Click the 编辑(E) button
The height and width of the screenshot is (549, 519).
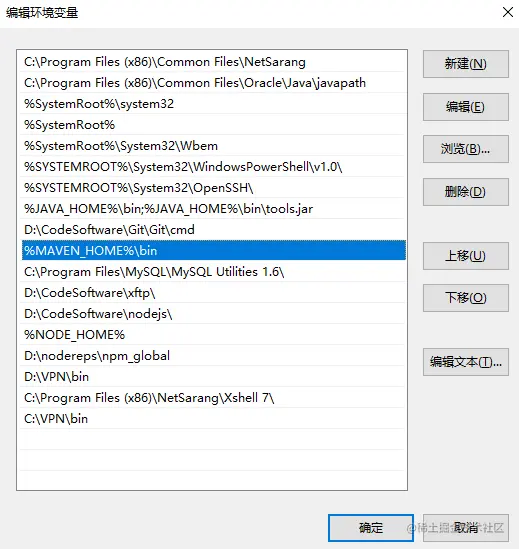465,107
